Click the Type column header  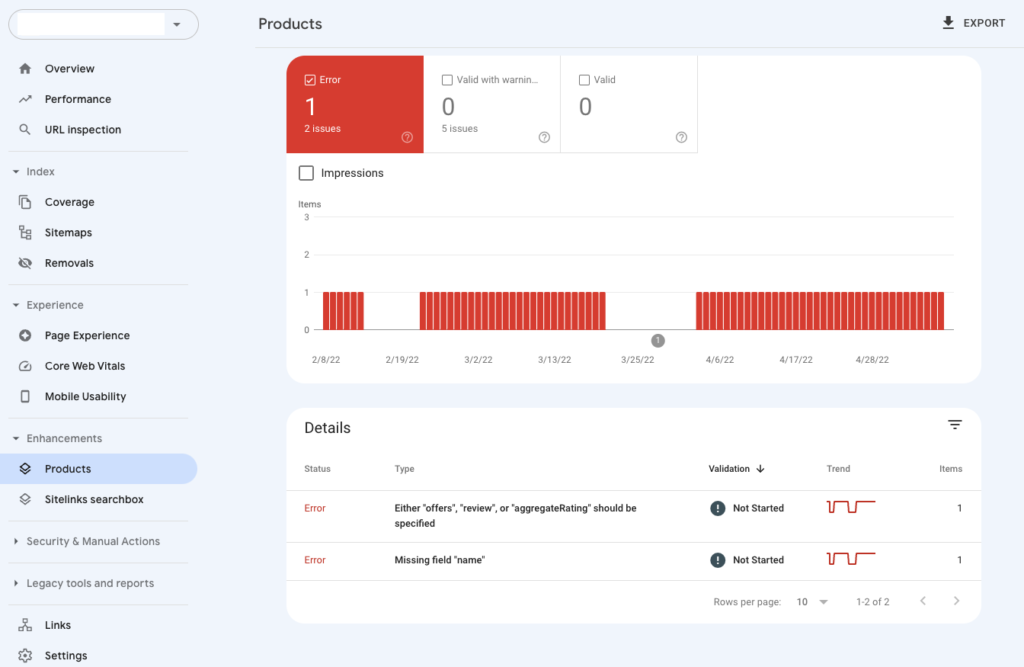(404, 468)
